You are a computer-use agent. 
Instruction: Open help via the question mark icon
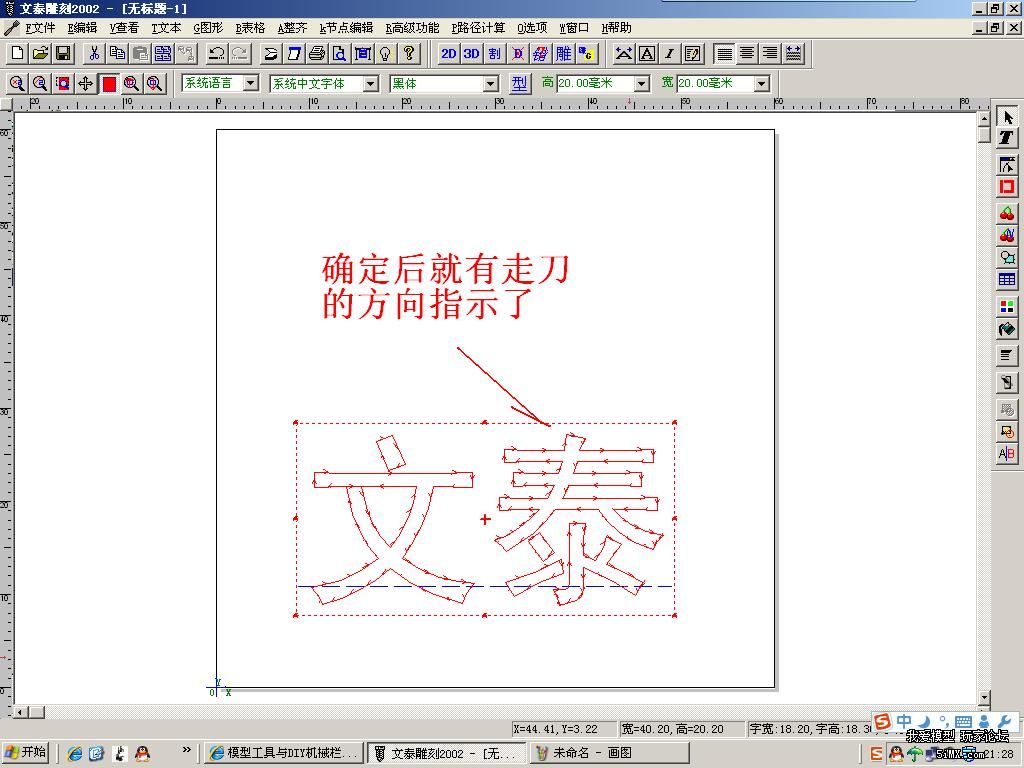click(x=409, y=54)
